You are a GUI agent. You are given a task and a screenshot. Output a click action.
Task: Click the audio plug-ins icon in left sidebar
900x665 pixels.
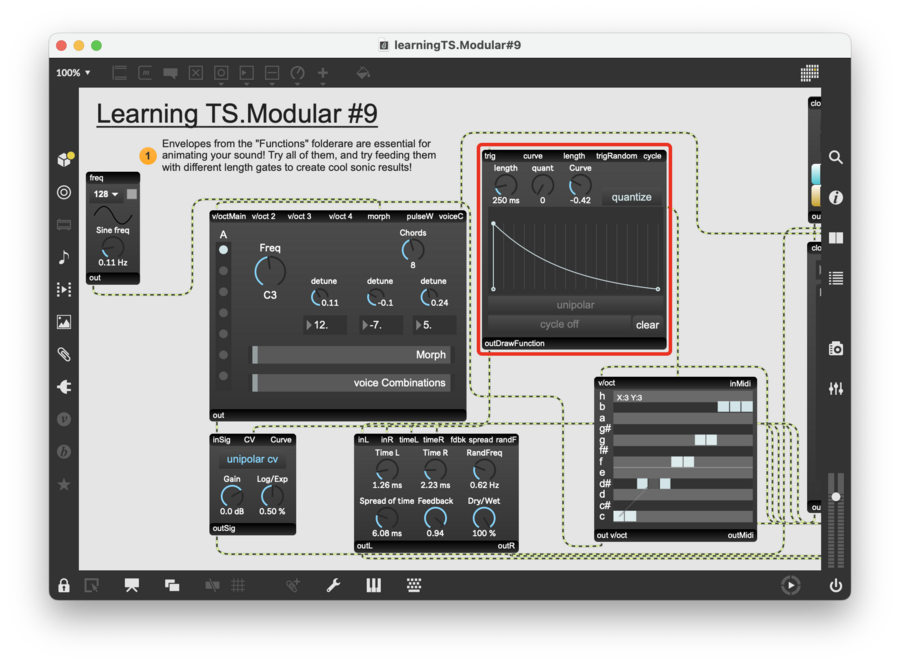click(x=64, y=386)
